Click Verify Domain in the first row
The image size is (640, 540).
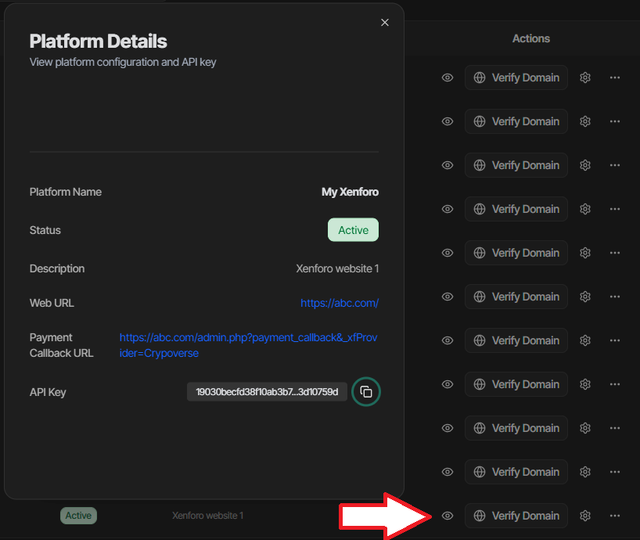click(516, 78)
